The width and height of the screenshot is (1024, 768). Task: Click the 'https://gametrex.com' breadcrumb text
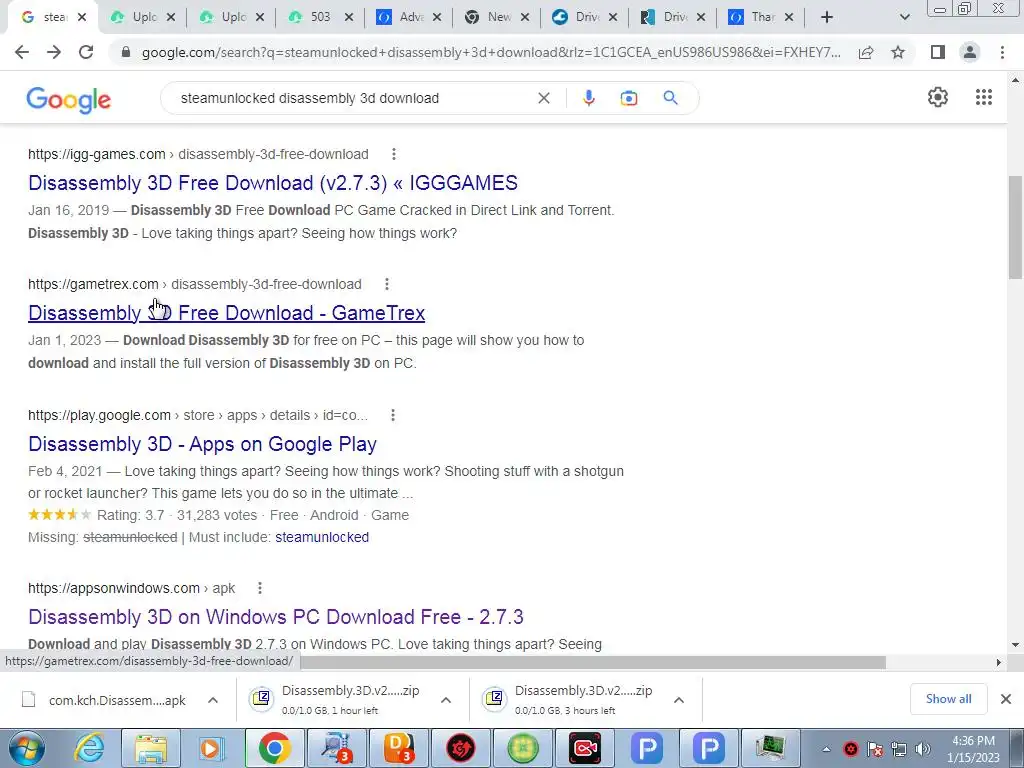(x=93, y=284)
